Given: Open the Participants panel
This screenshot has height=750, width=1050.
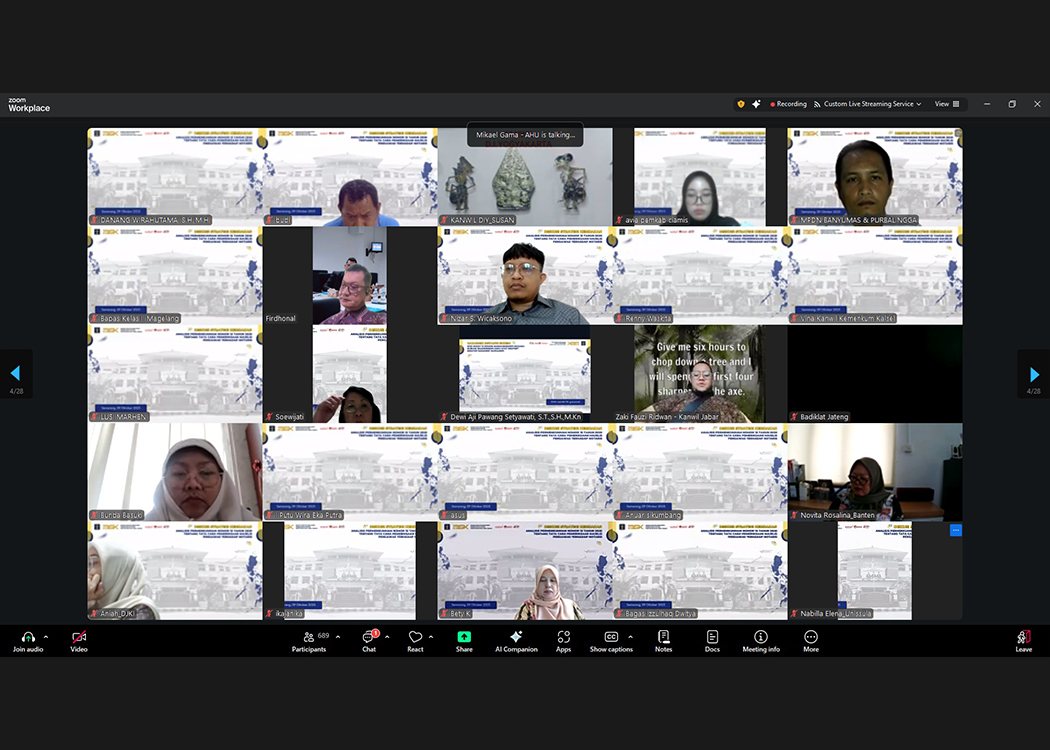Looking at the screenshot, I should pos(308,638).
